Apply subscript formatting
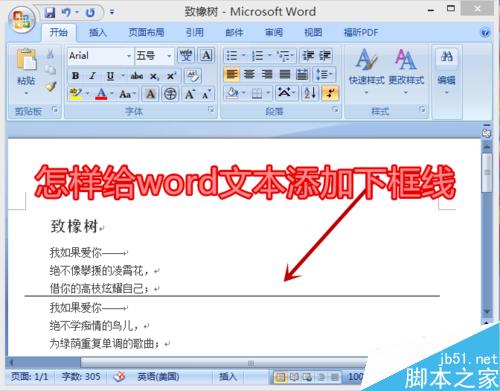This screenshot has width=500, height=391. 154,76
